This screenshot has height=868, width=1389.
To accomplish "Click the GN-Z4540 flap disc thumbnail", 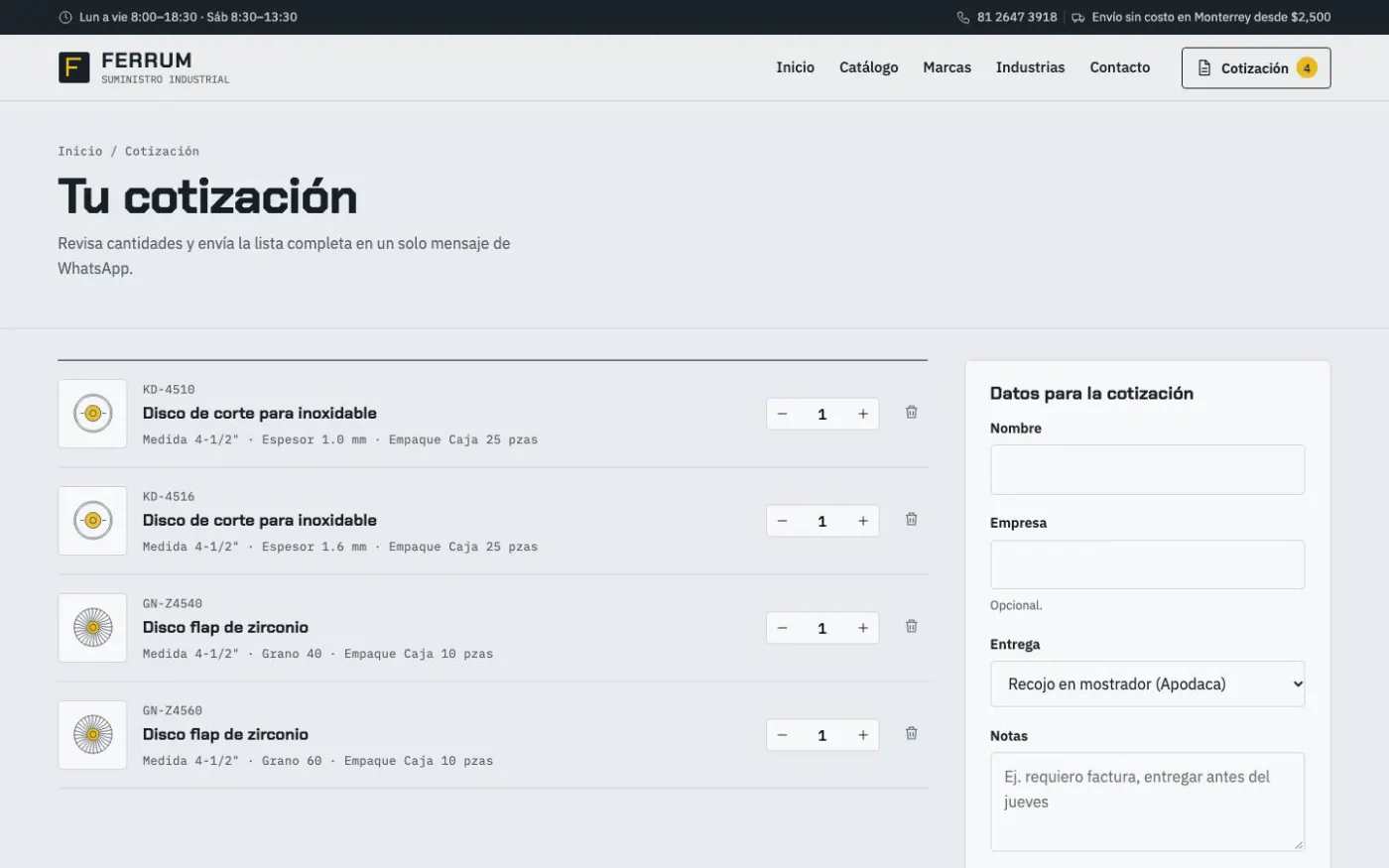I will 92,628.
